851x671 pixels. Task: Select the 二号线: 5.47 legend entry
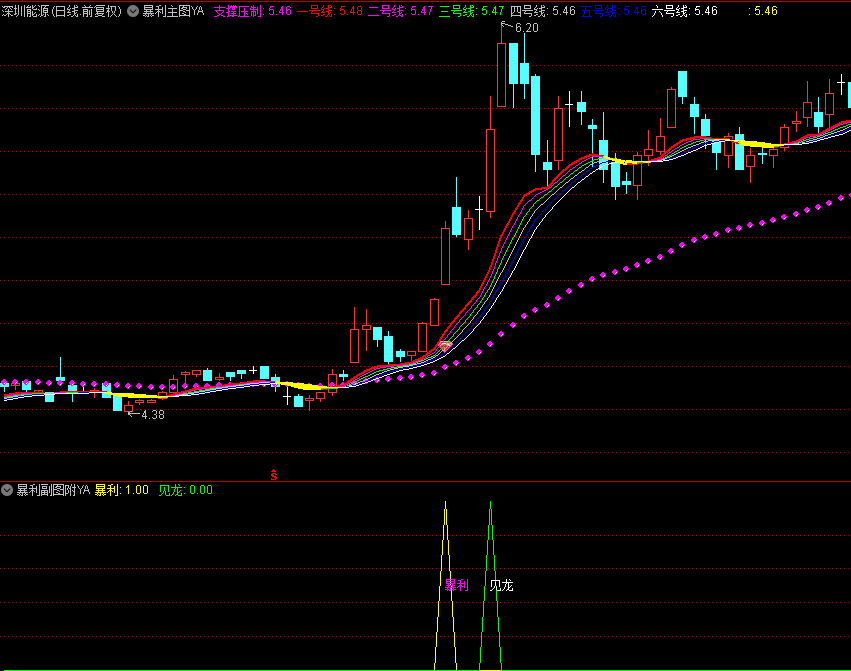click(401, 11)
